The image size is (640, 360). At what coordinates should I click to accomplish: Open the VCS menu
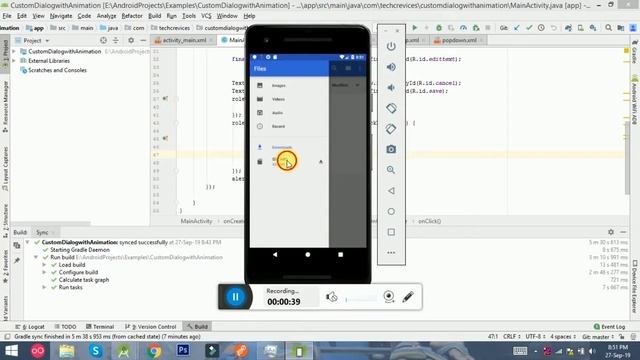click(206, 16)
